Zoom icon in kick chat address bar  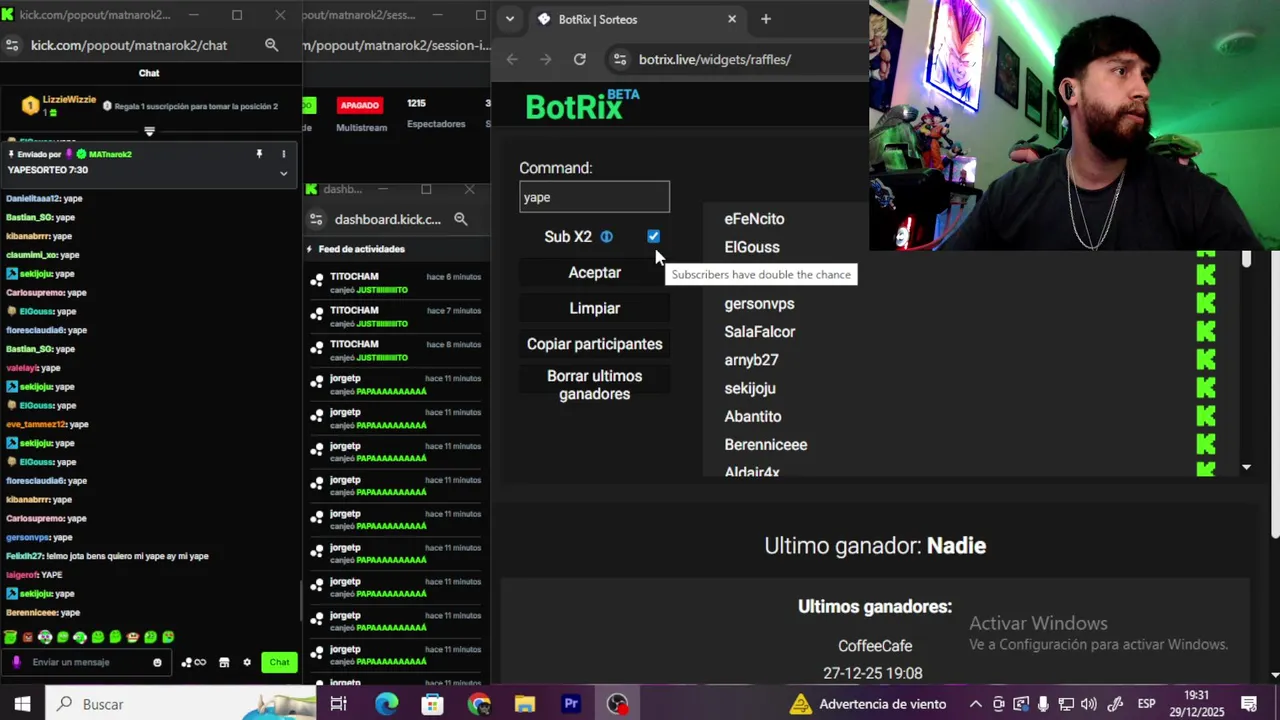click(x=271, y=45)
